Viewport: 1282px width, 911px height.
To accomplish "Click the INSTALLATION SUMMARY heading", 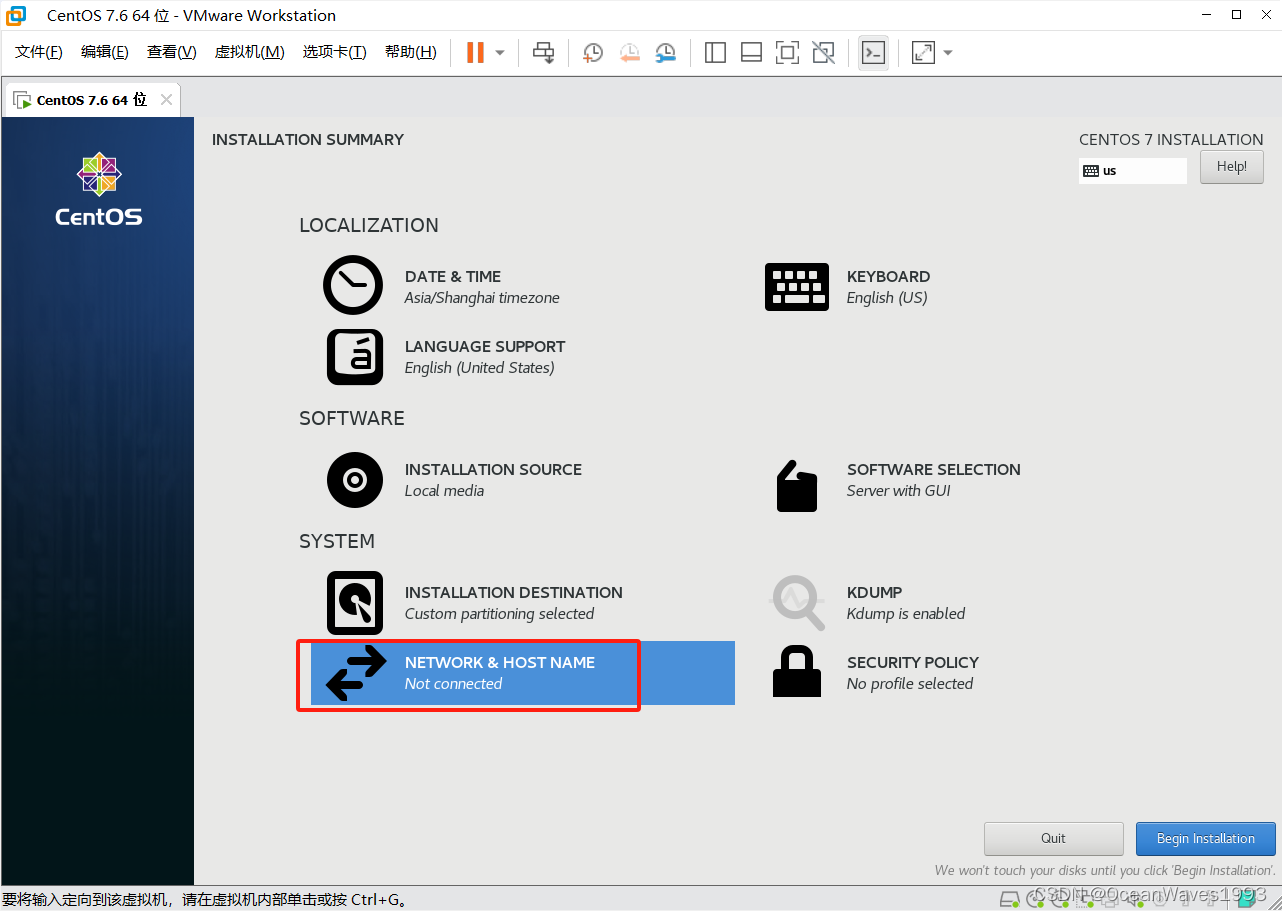I will tap(308, 140).
